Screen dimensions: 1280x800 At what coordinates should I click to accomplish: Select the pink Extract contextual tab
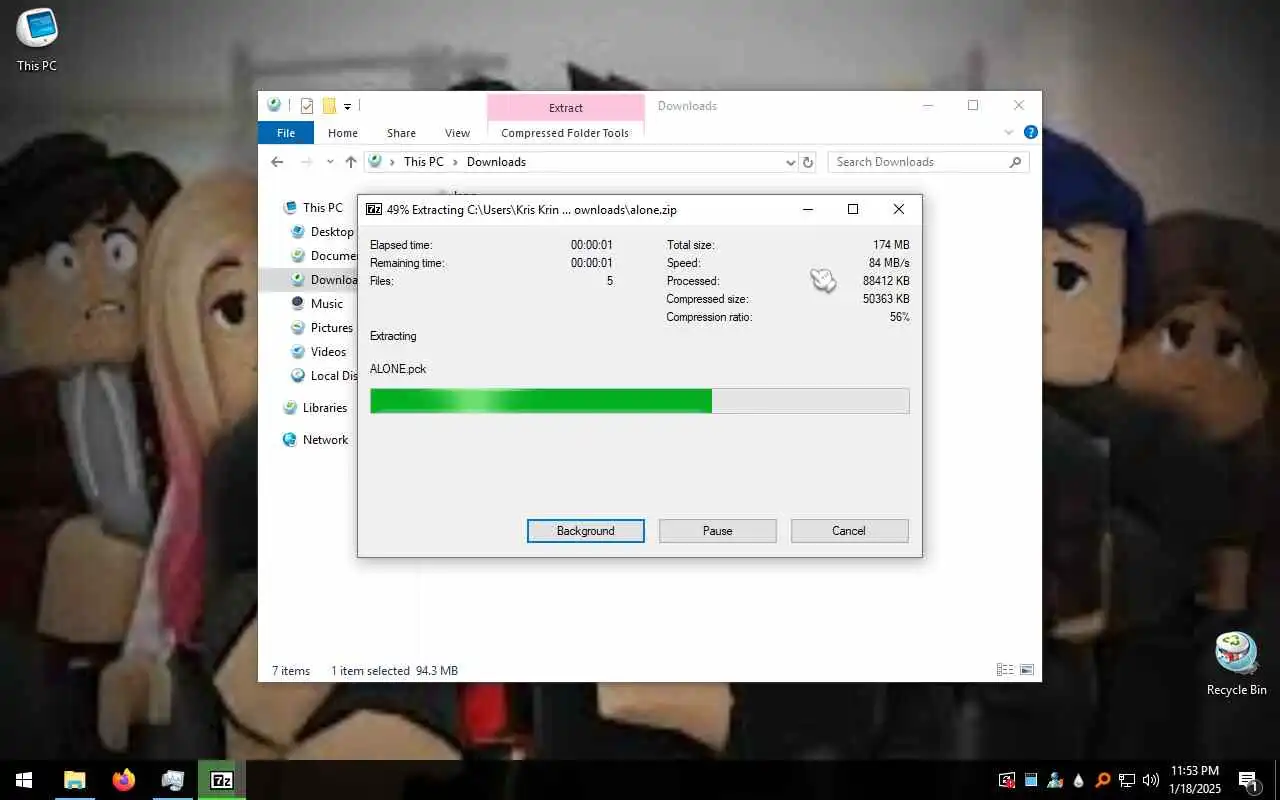click(x=566, y=108)
